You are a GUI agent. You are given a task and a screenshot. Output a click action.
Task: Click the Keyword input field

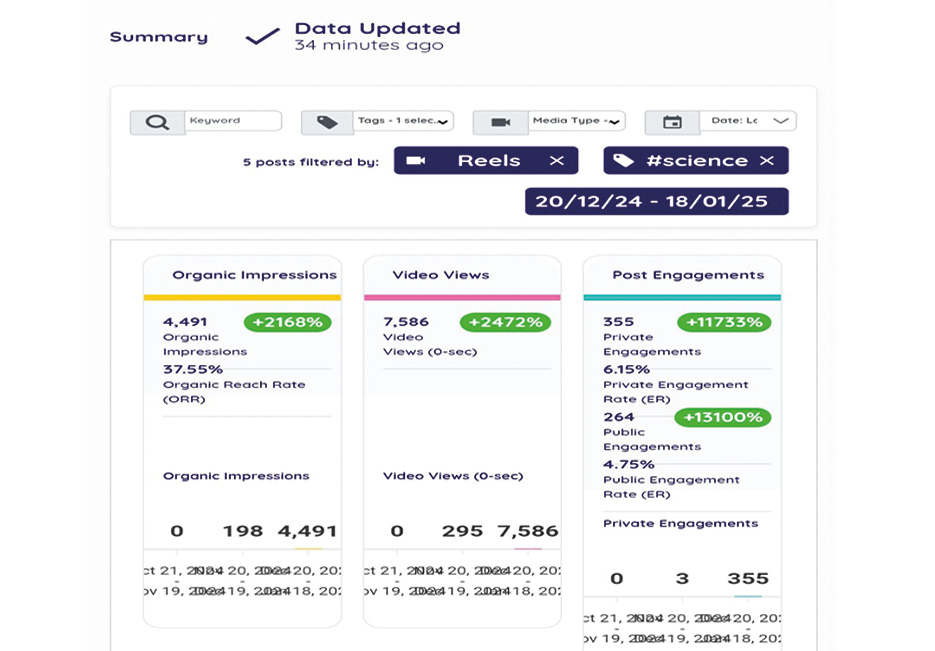click(x=233, y=120)
